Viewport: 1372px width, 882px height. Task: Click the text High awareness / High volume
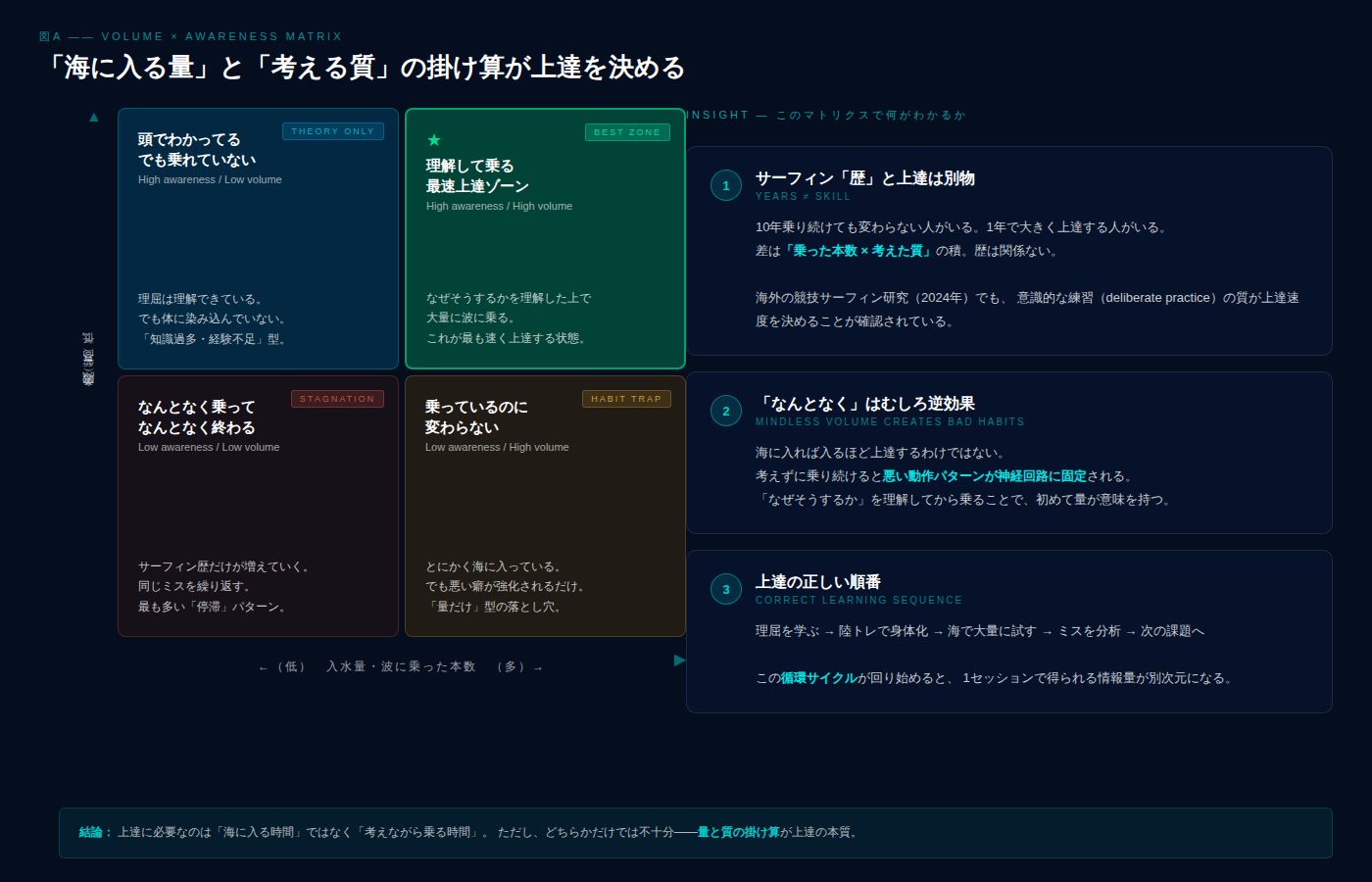pos(499,206)
